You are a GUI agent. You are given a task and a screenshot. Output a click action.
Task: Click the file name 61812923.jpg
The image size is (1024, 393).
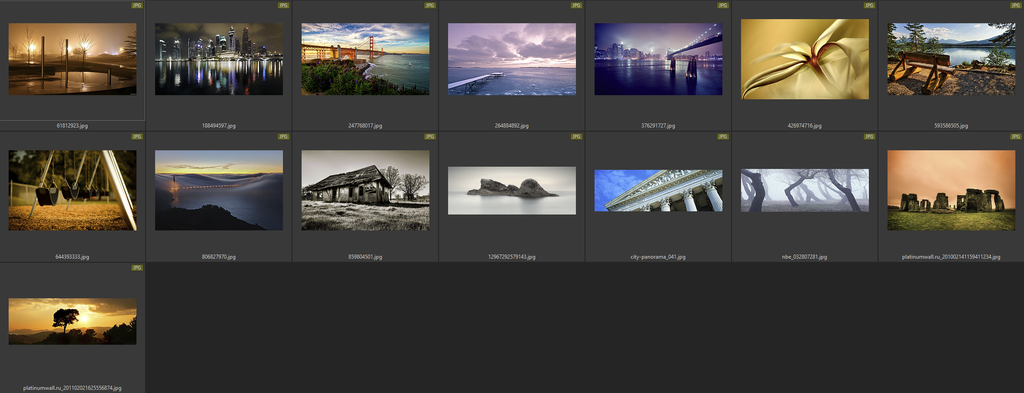[72, 125]
